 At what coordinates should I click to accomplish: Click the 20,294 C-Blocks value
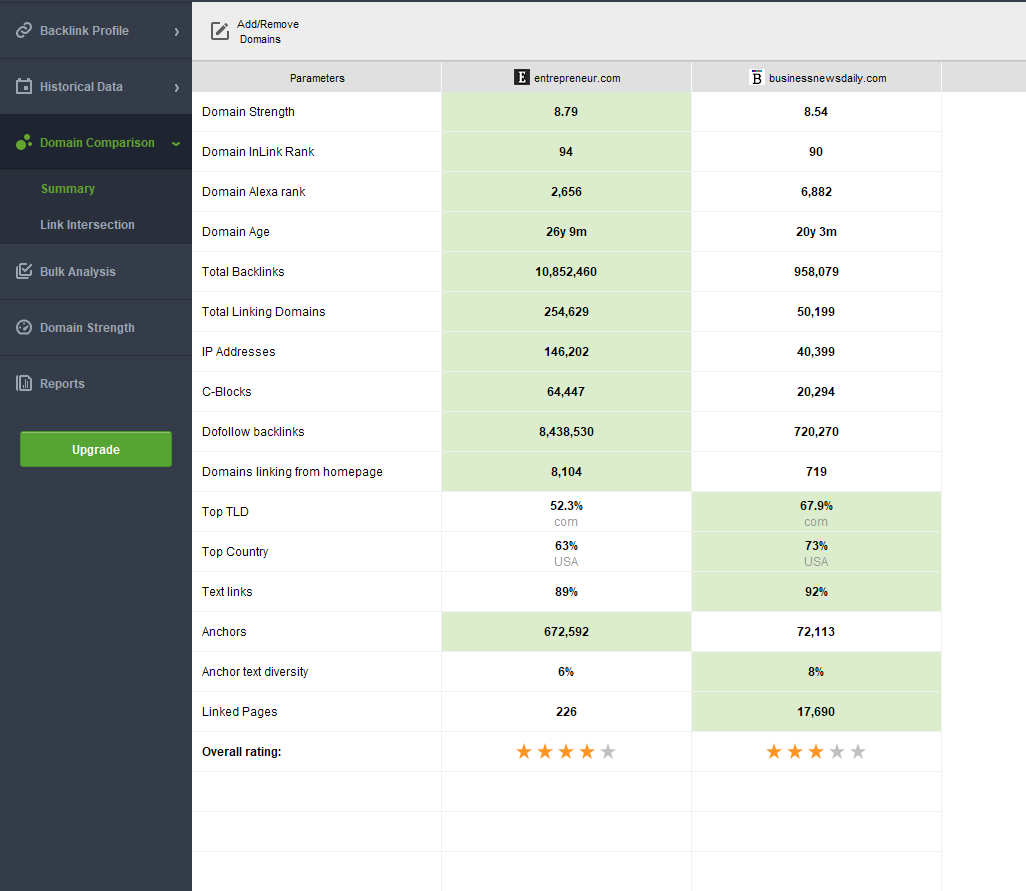coord(816,391)
